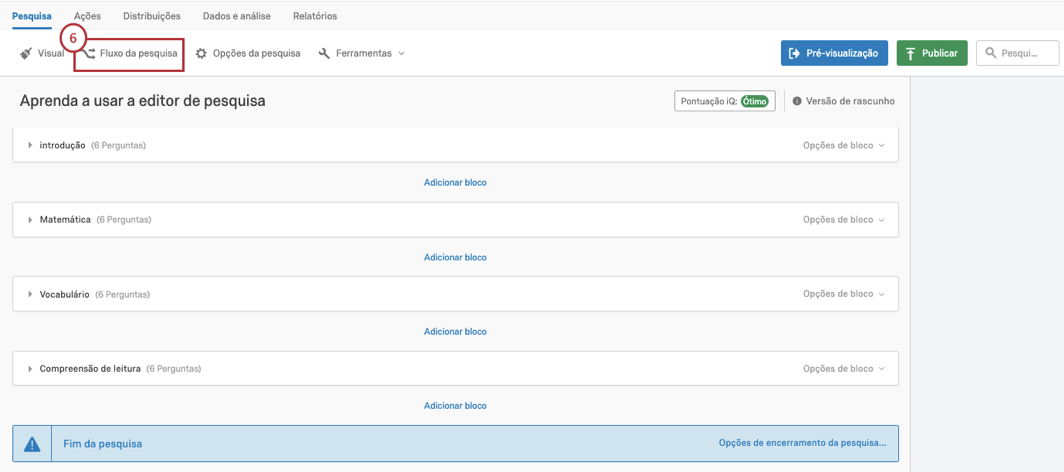This screenshot has height=472, width=1064.
Task: Click Adicionar bloco below Compreensão de leitura
Action: [455, 406]
